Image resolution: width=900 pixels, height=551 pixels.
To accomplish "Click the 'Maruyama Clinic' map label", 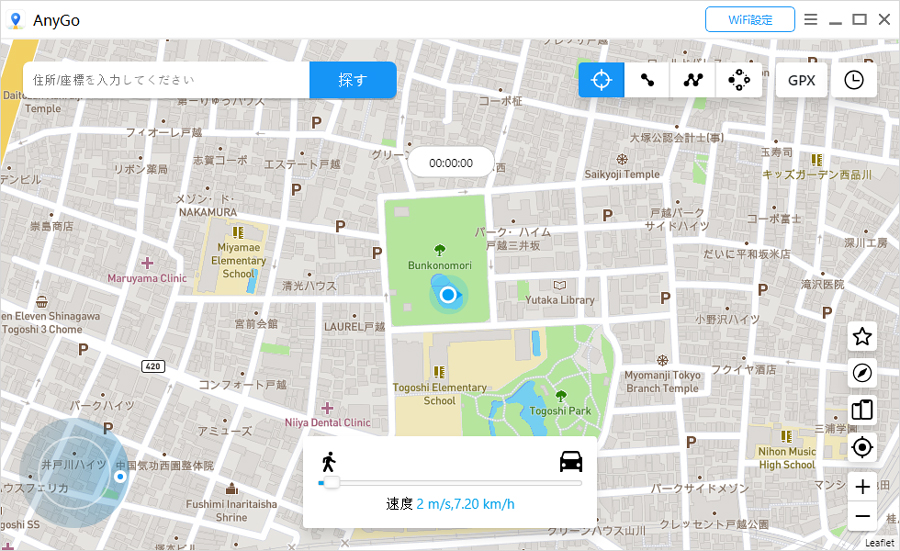I will pyautogui.click(x=147, y=278).
